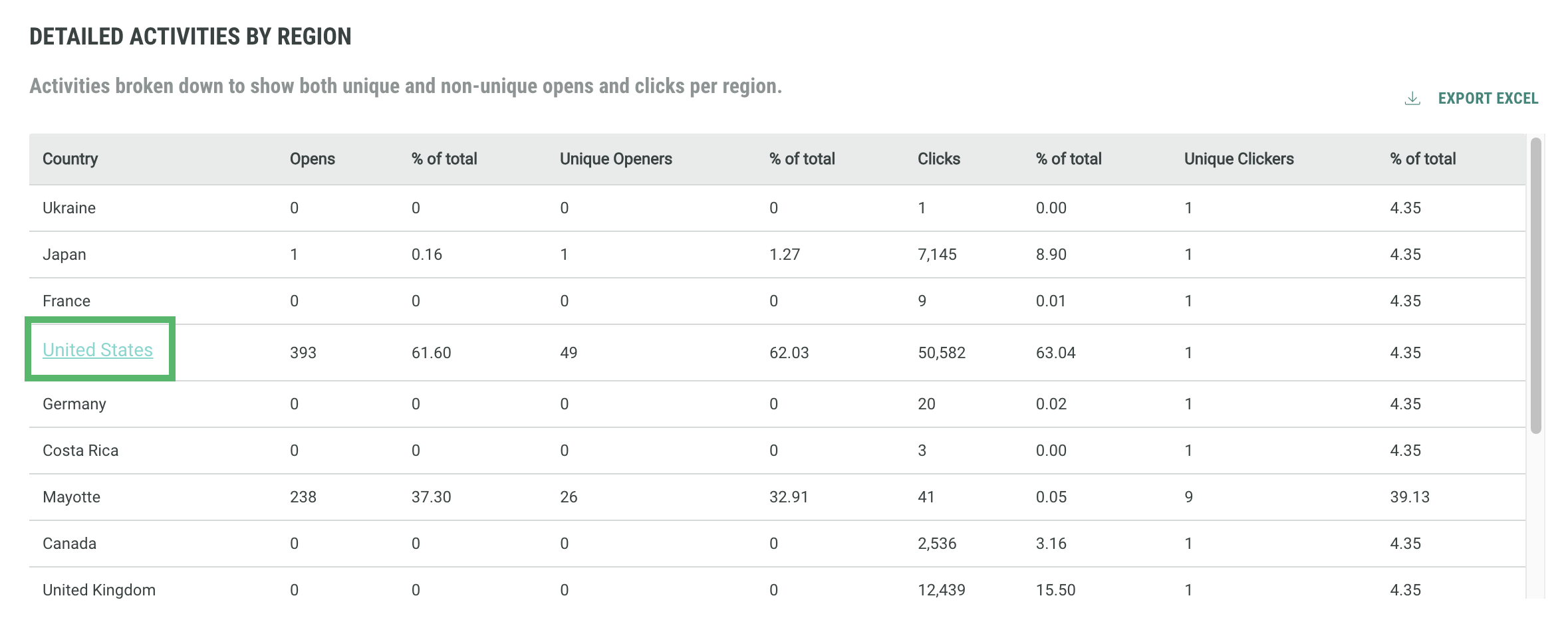Click Mayotte's 238 opens value
Screen dimensions: 1568x618
pyautogui.click(x=303, y=498)
